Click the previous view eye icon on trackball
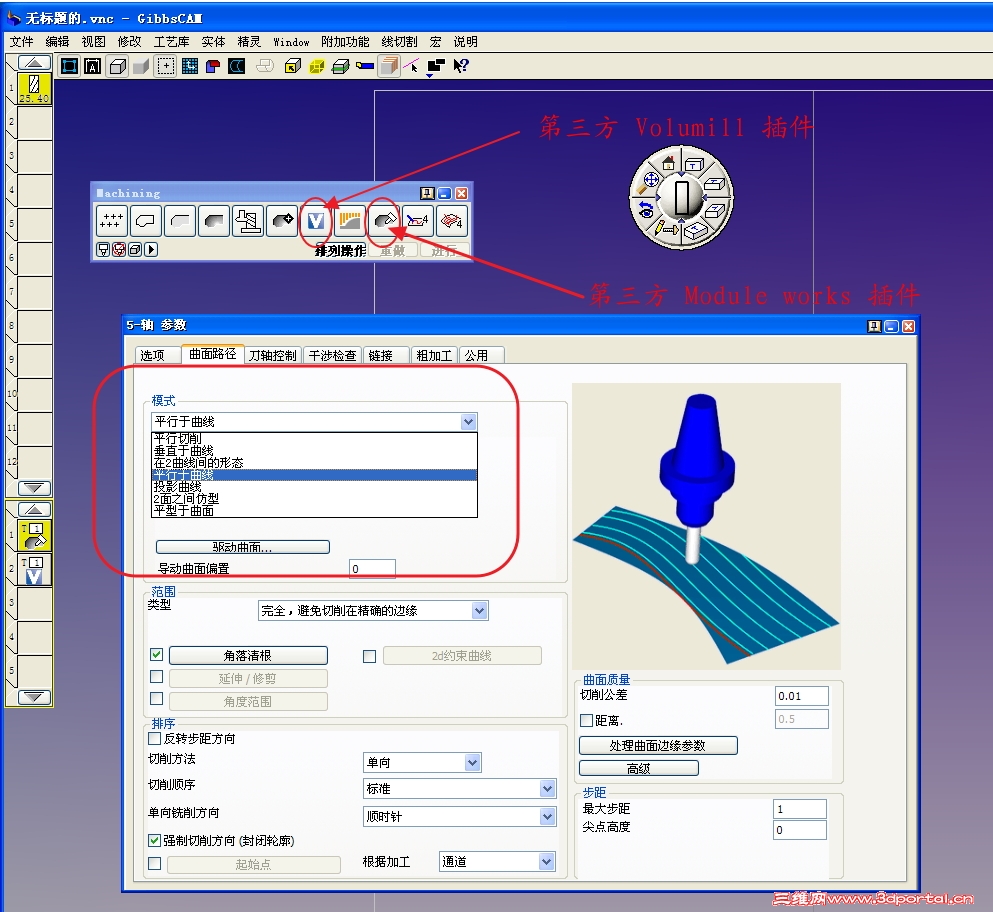The width and height of the screenshot is (993, 912). (646, 210)
